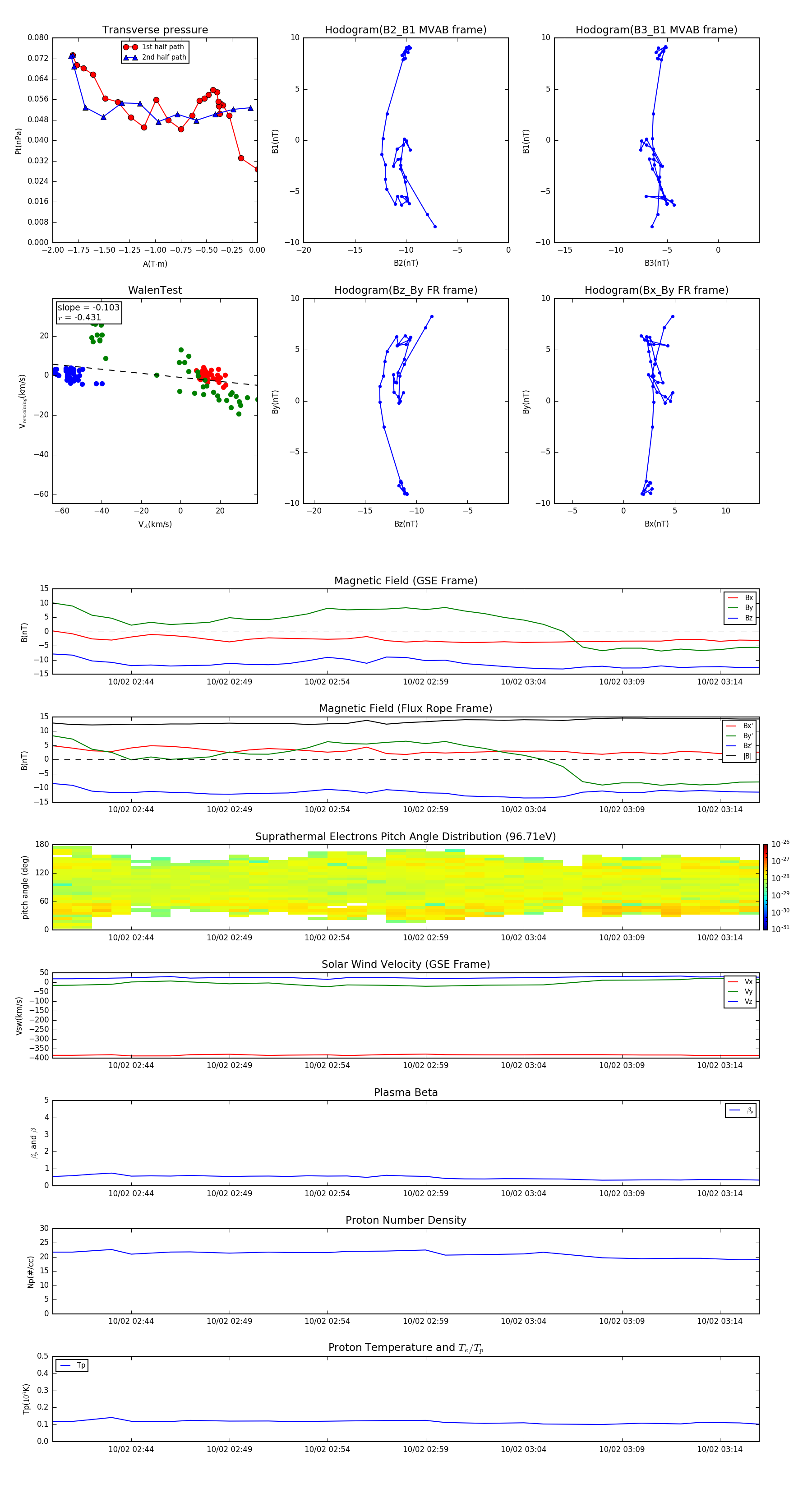Click the B3(nT) x-axis label
Viewport: 812px width, 1489px height.
[656, 263]
